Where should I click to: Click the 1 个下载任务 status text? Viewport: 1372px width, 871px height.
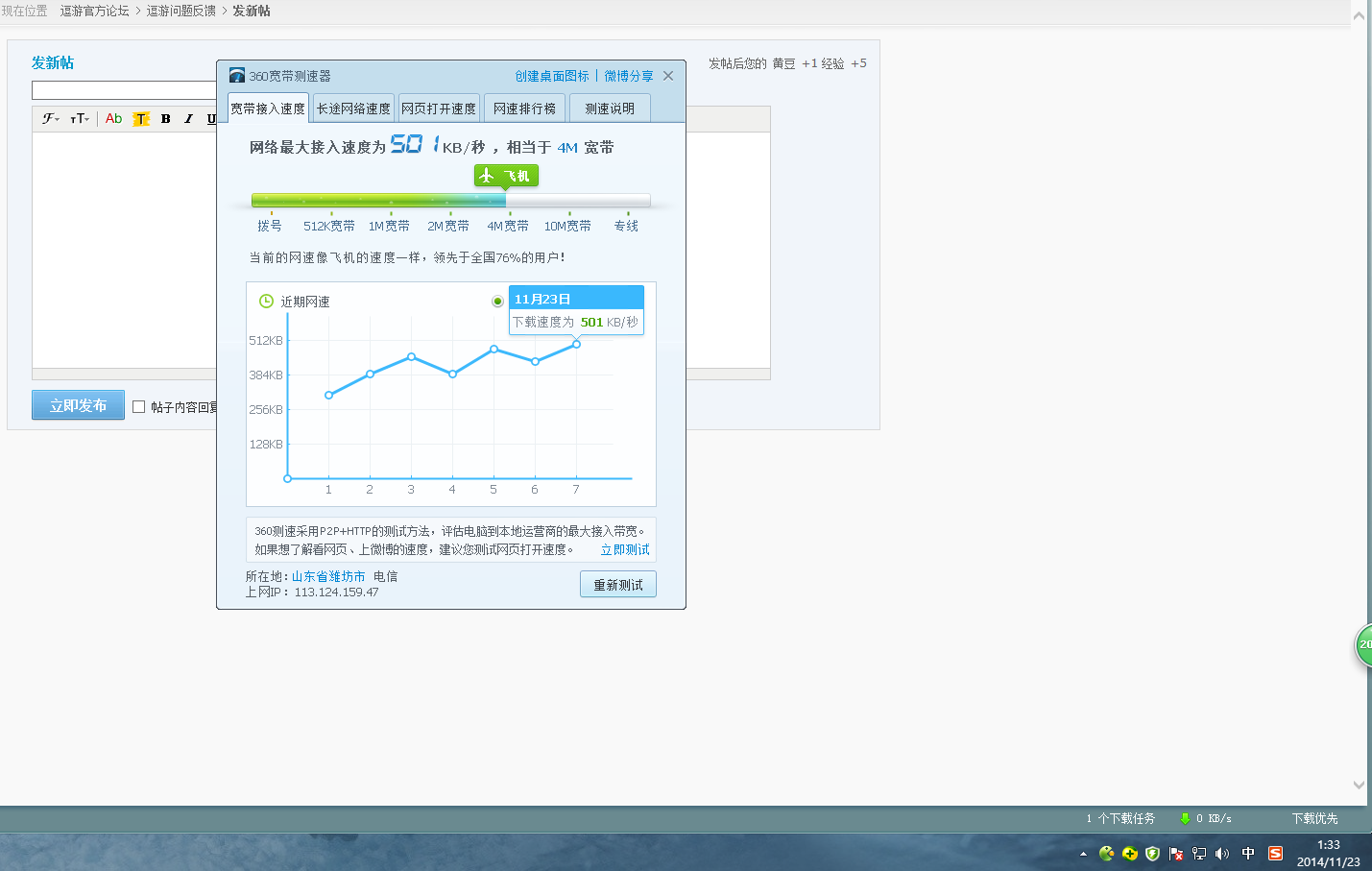pos(1120,818)
